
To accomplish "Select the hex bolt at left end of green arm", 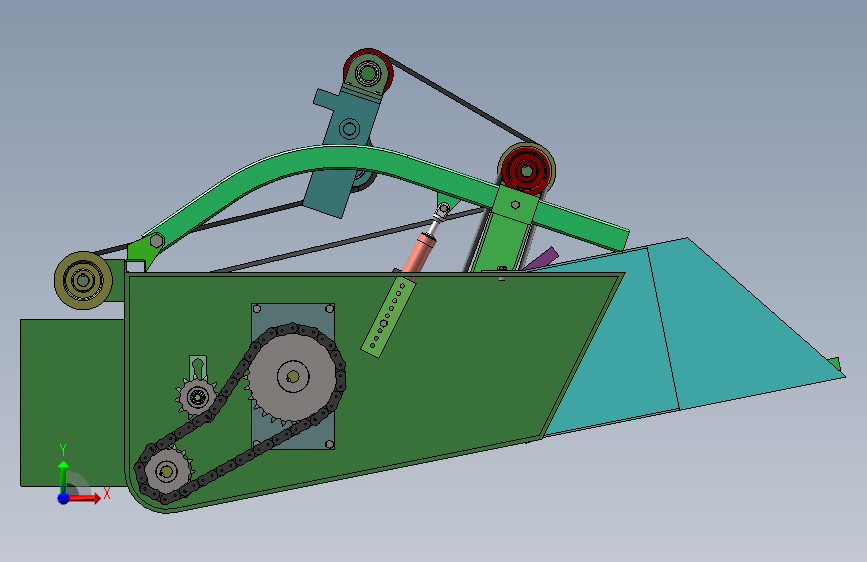I will coord(156,241).
